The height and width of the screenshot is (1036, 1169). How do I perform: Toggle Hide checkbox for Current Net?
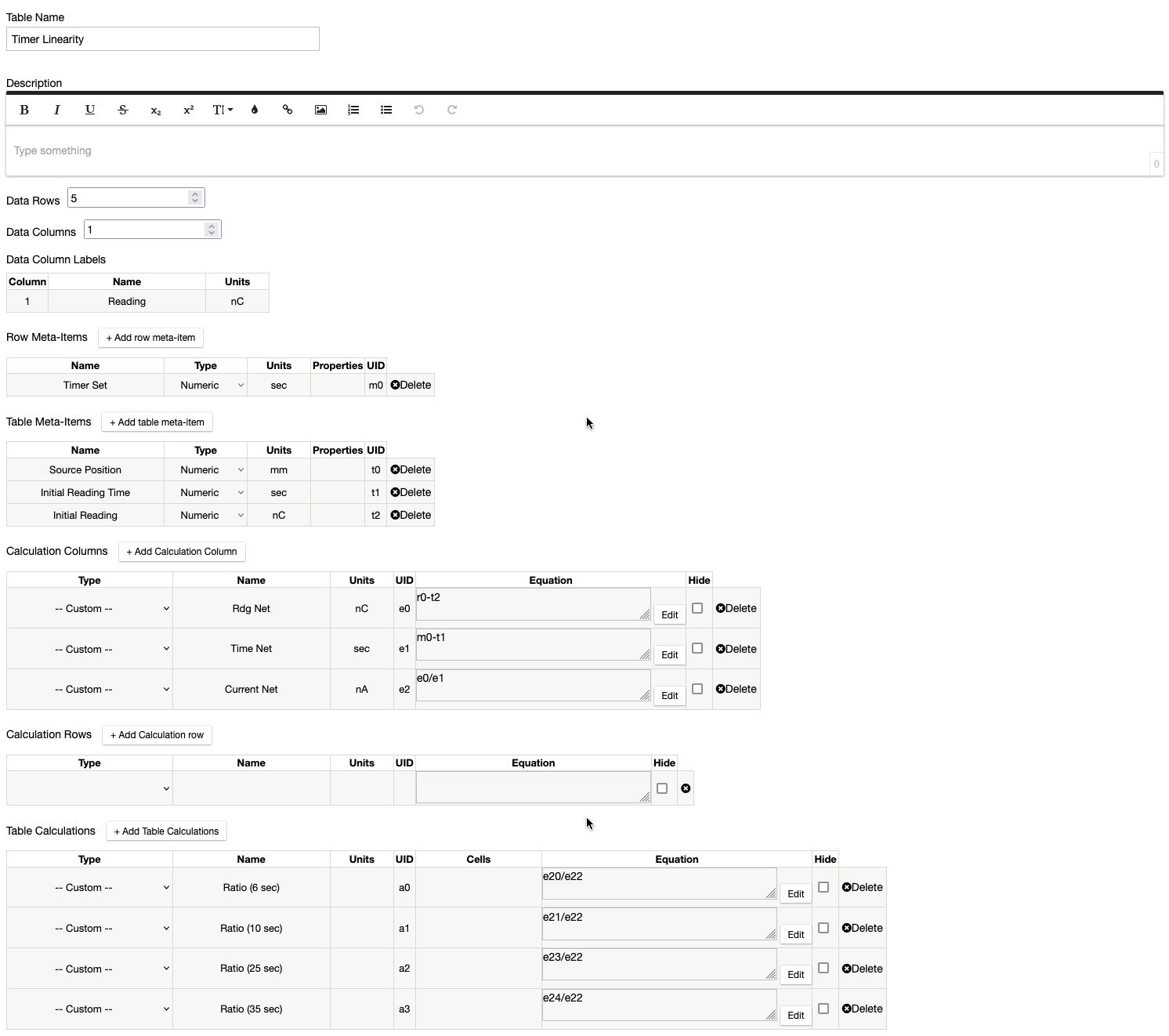coord(697,689)
